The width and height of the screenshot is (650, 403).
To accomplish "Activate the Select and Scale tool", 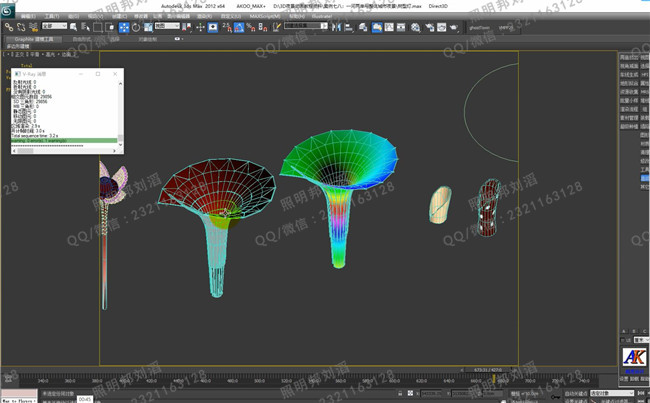I will pos(148,27).
